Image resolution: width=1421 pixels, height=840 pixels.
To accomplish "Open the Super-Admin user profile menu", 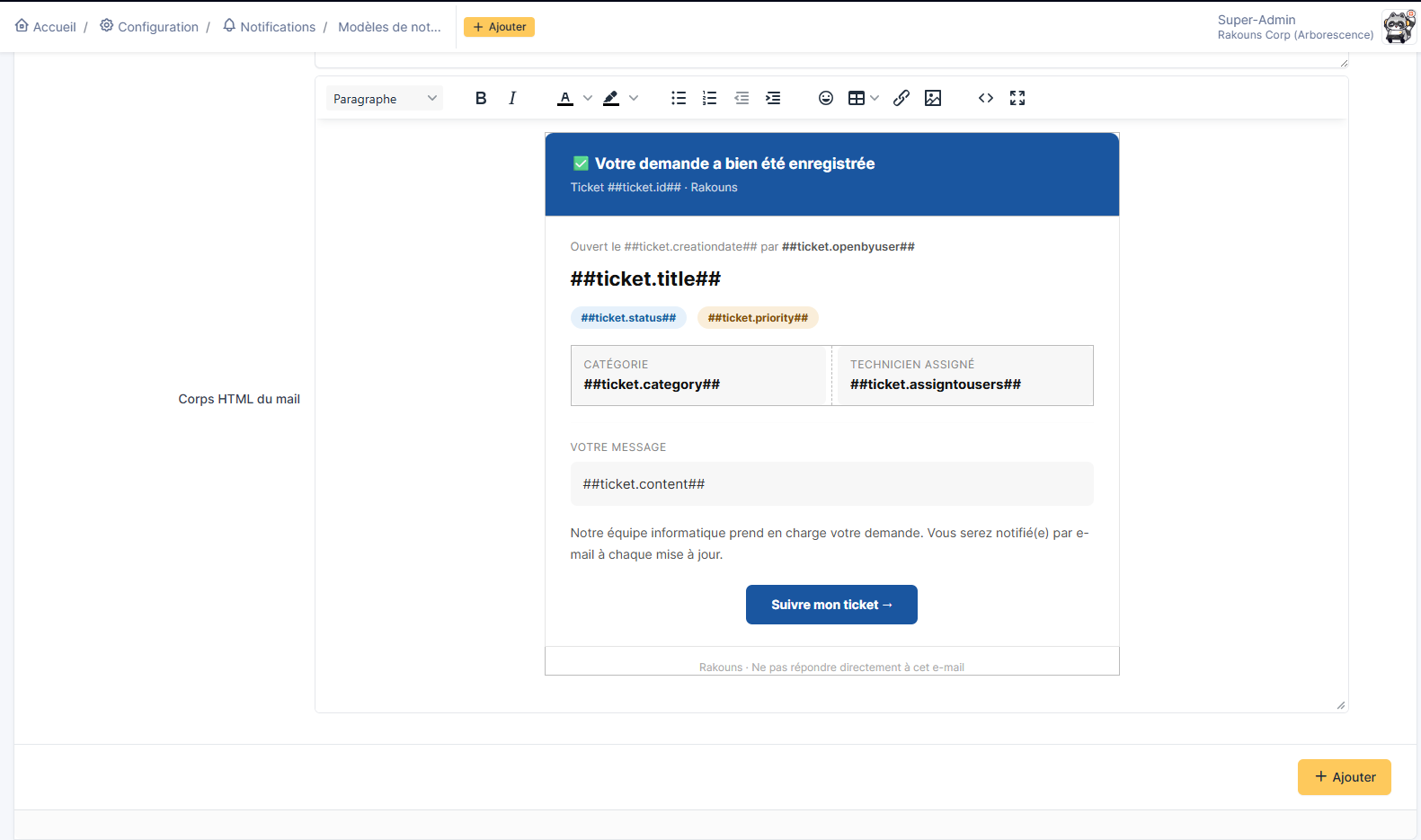I will (1295, 27).
